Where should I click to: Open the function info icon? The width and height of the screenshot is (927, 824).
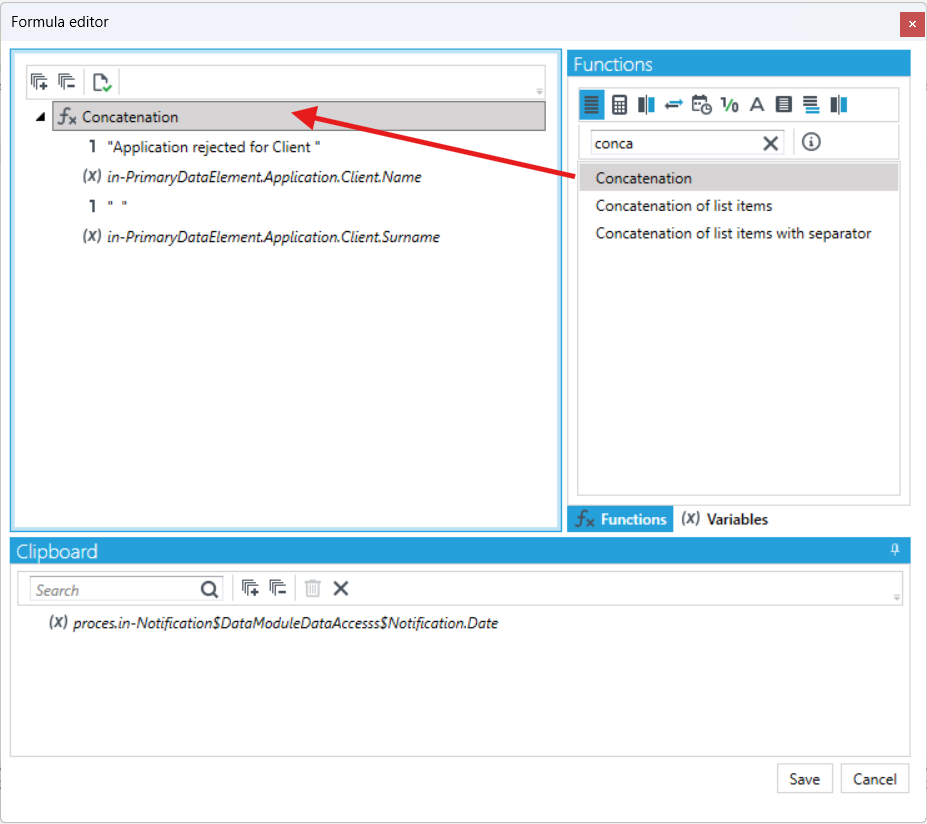[x=811, y=142]
